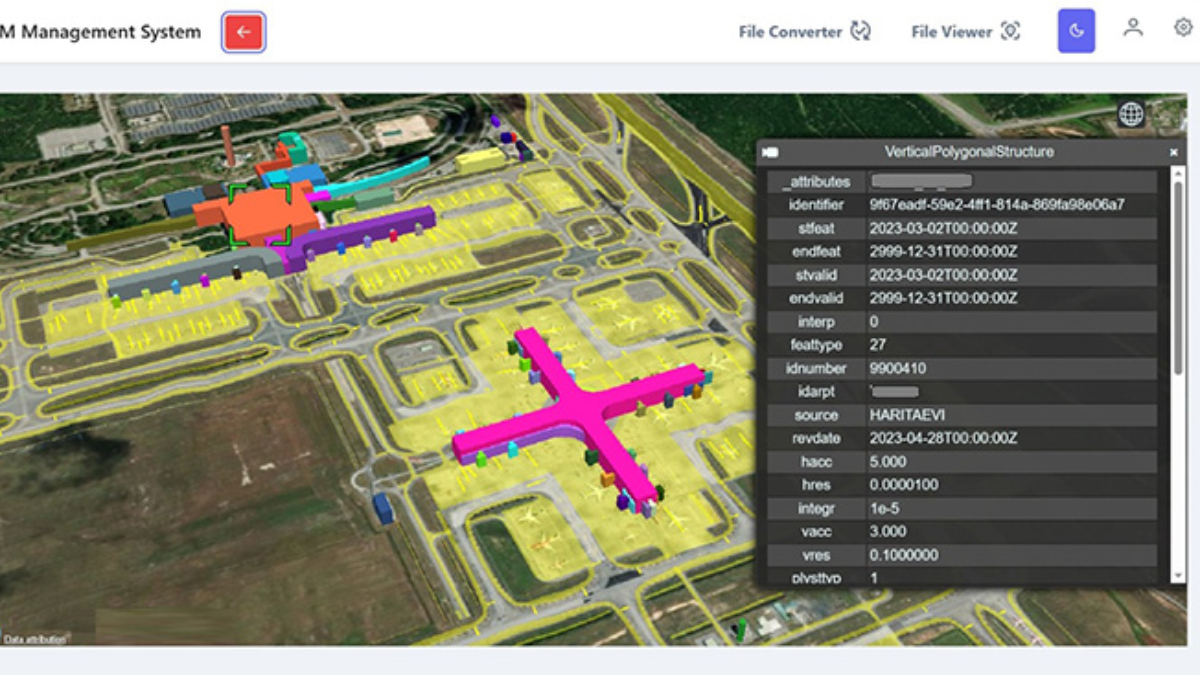Click the red back arrow button
Image resolution: width=1200 pixels, height=675 pixels.
coord(243,32)
